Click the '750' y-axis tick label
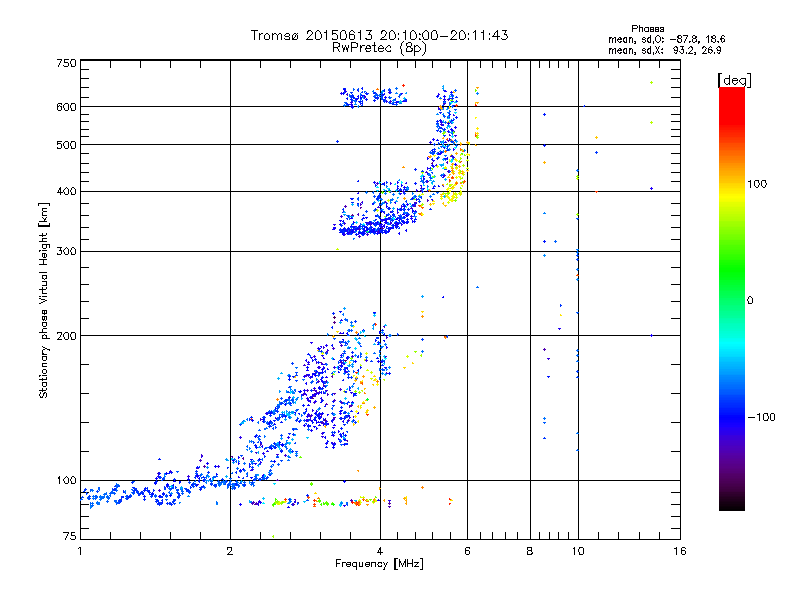Screen dimensions: 800x600 coord(66,63)
